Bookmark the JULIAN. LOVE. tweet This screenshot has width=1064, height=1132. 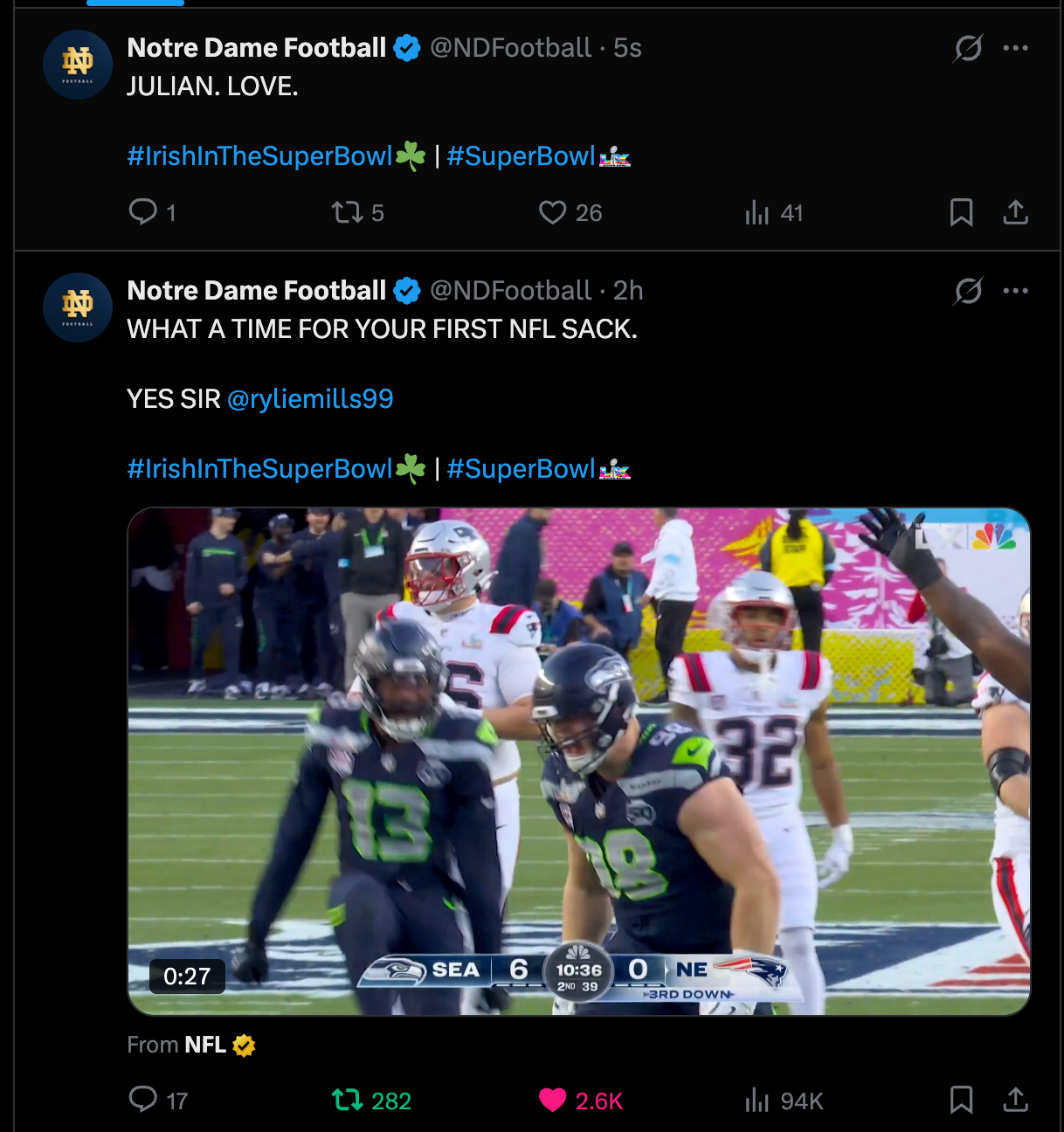click(961, 212)
